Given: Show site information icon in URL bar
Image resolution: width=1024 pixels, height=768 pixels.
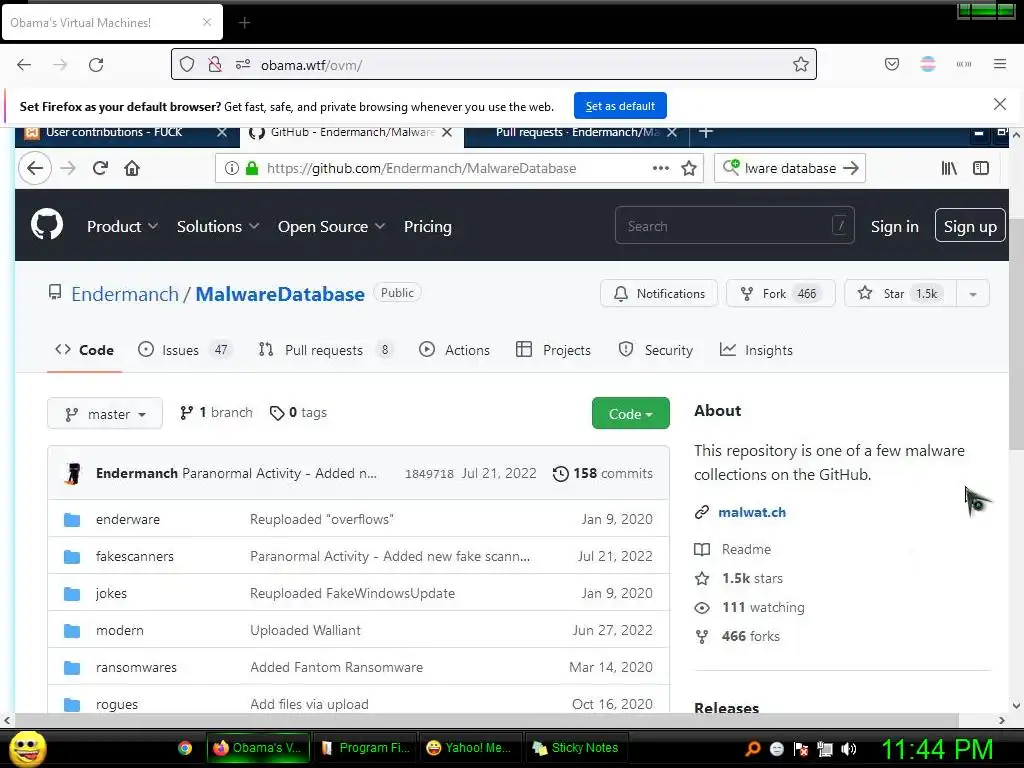Looking at the screenshot, I should [x=232, y=168].
